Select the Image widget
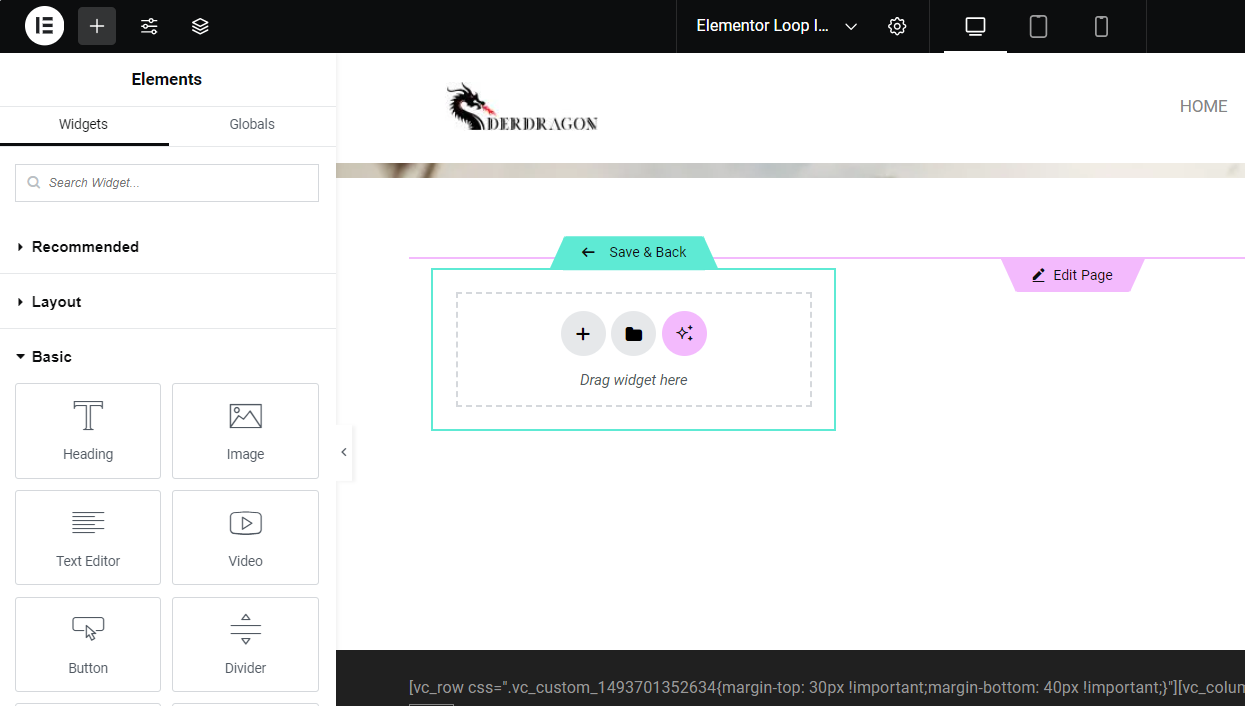Image resolution: width=1245 pixels, height=706 pixels. (245, 431)
